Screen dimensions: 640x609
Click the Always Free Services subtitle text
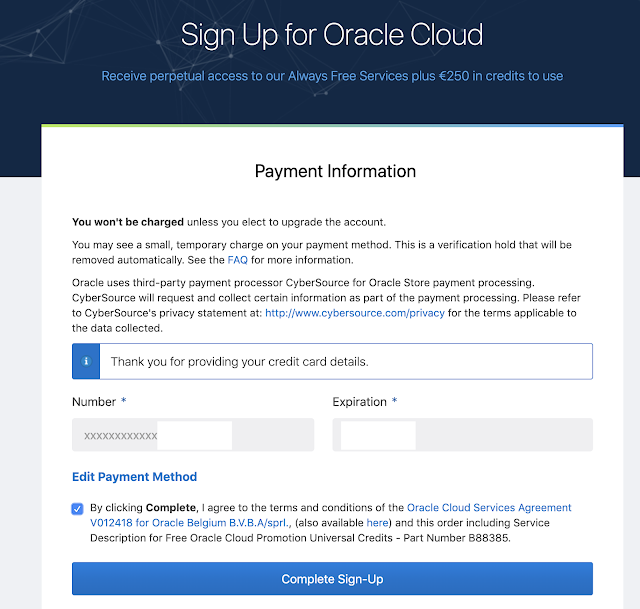click(331, 76)
